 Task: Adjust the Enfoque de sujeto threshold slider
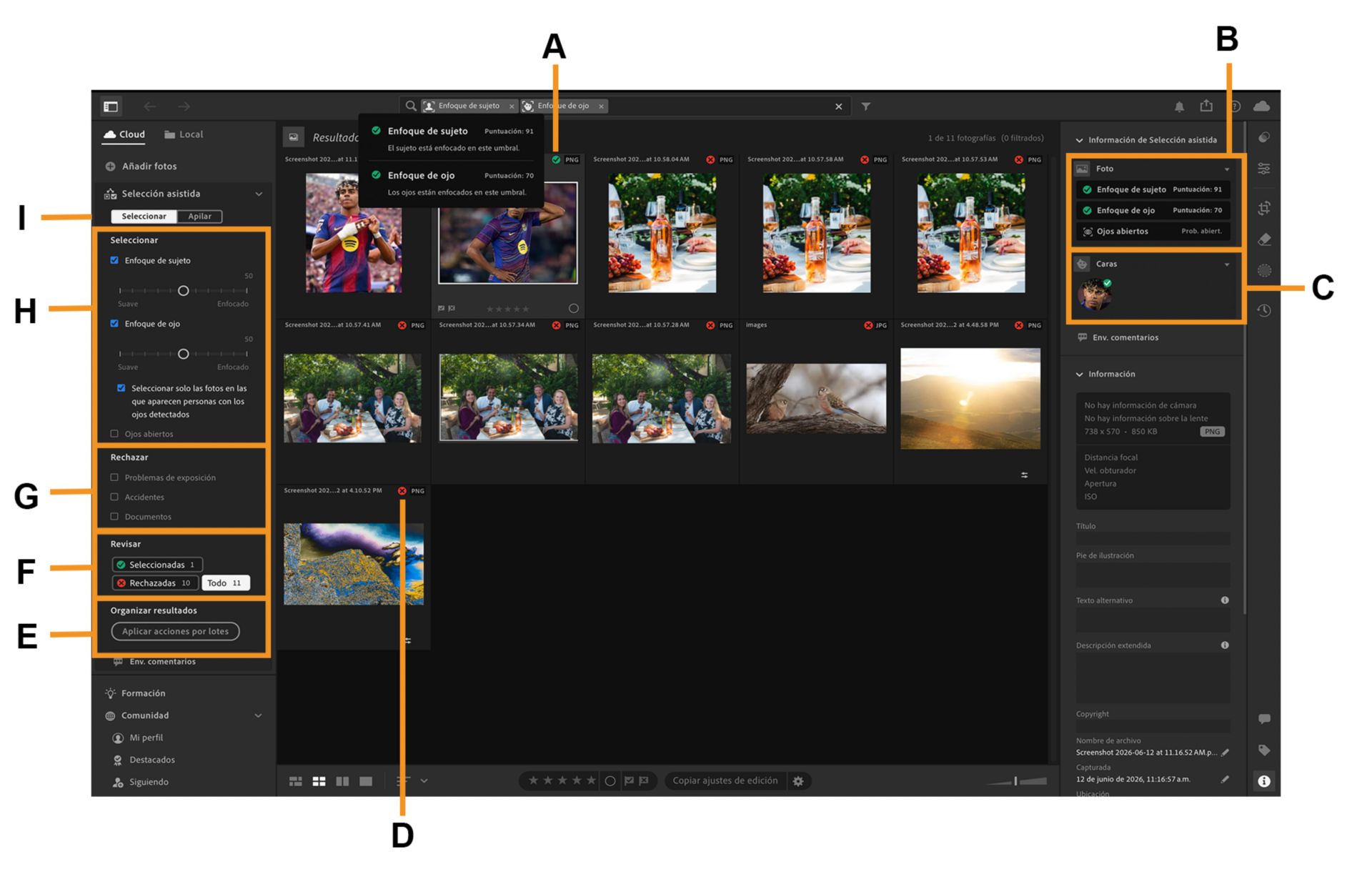(184, 291)
